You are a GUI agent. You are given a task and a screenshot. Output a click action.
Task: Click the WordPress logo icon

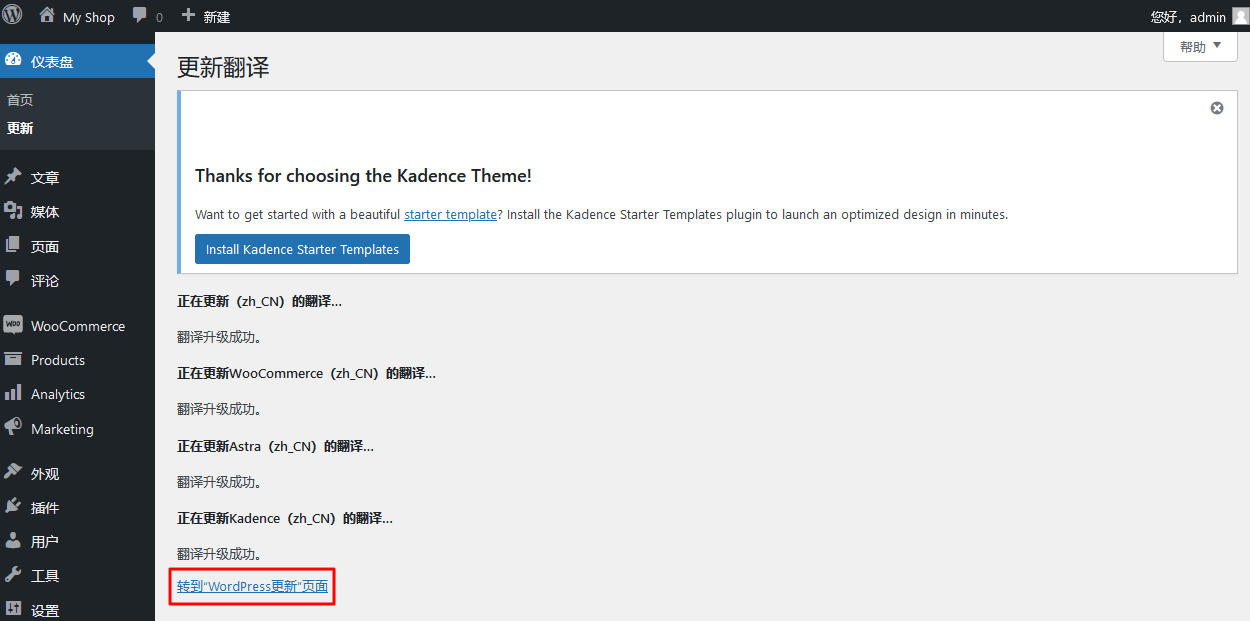click(12, 16)
